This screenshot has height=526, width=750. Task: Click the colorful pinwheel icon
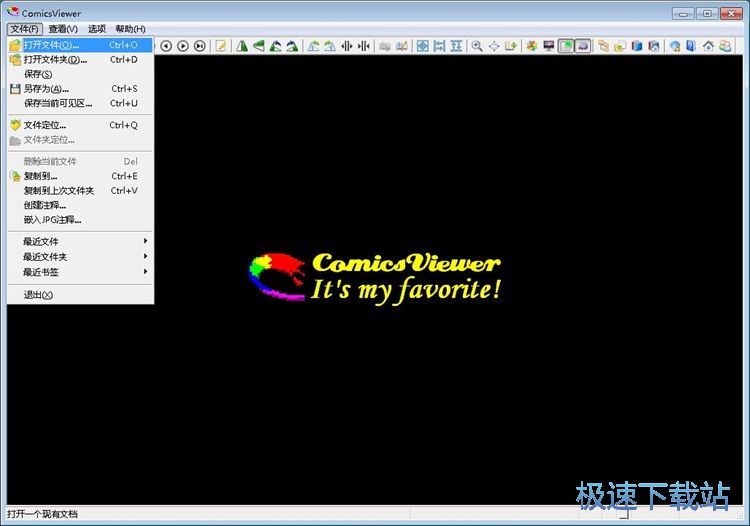(531, 46)
